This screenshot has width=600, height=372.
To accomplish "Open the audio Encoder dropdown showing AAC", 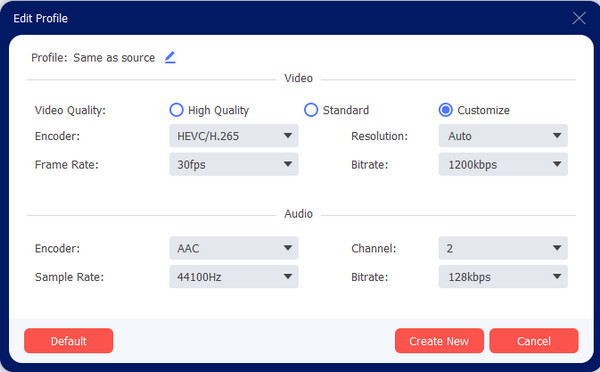I will point(234,248).
